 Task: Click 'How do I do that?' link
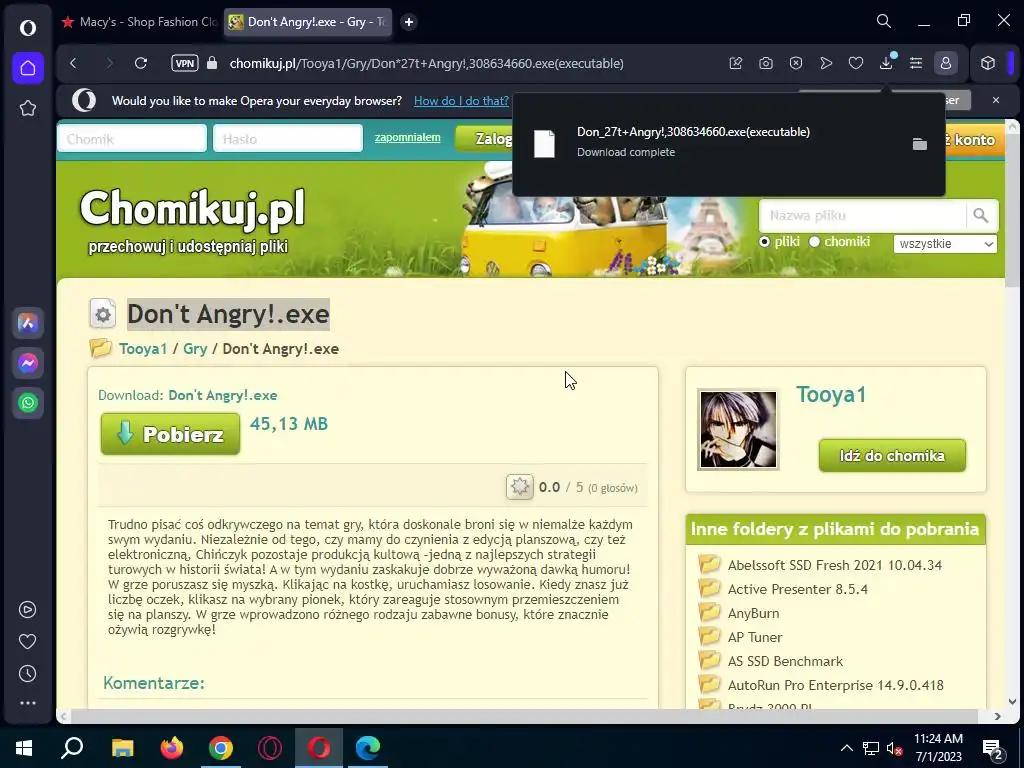pyautogui.click(x=461, y=101)
